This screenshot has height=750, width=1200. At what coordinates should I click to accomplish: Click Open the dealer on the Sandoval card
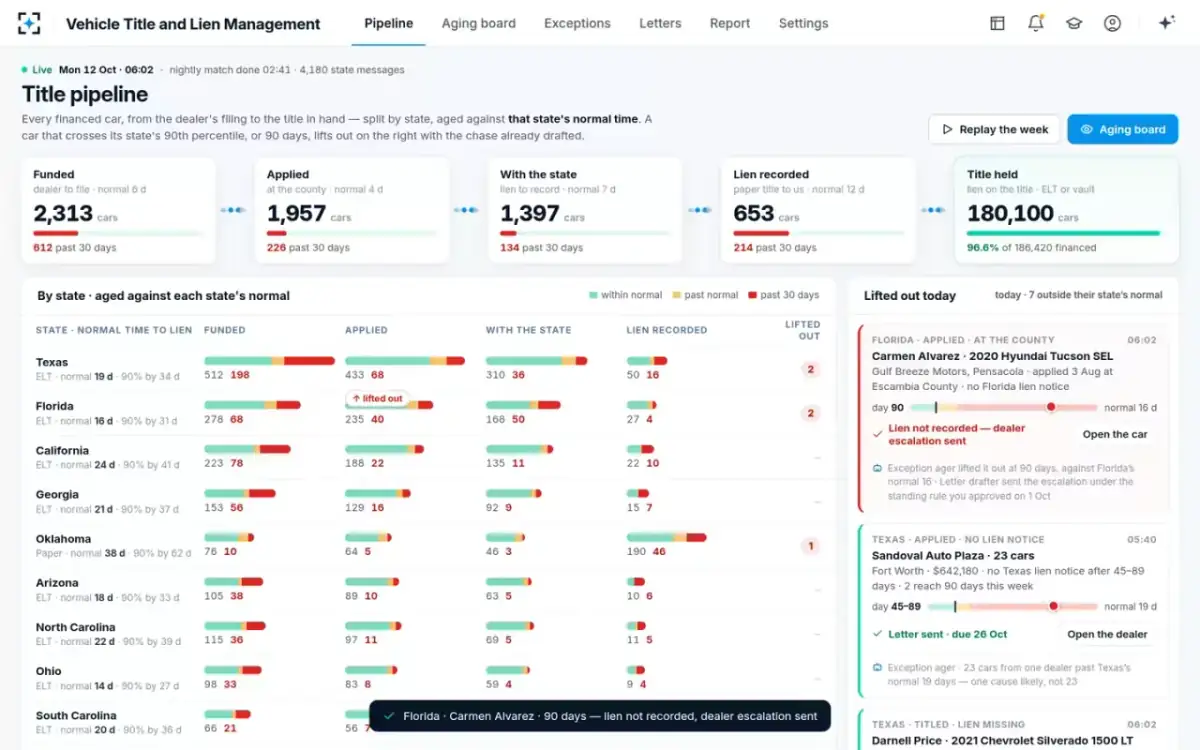[x=1107, y=634]
